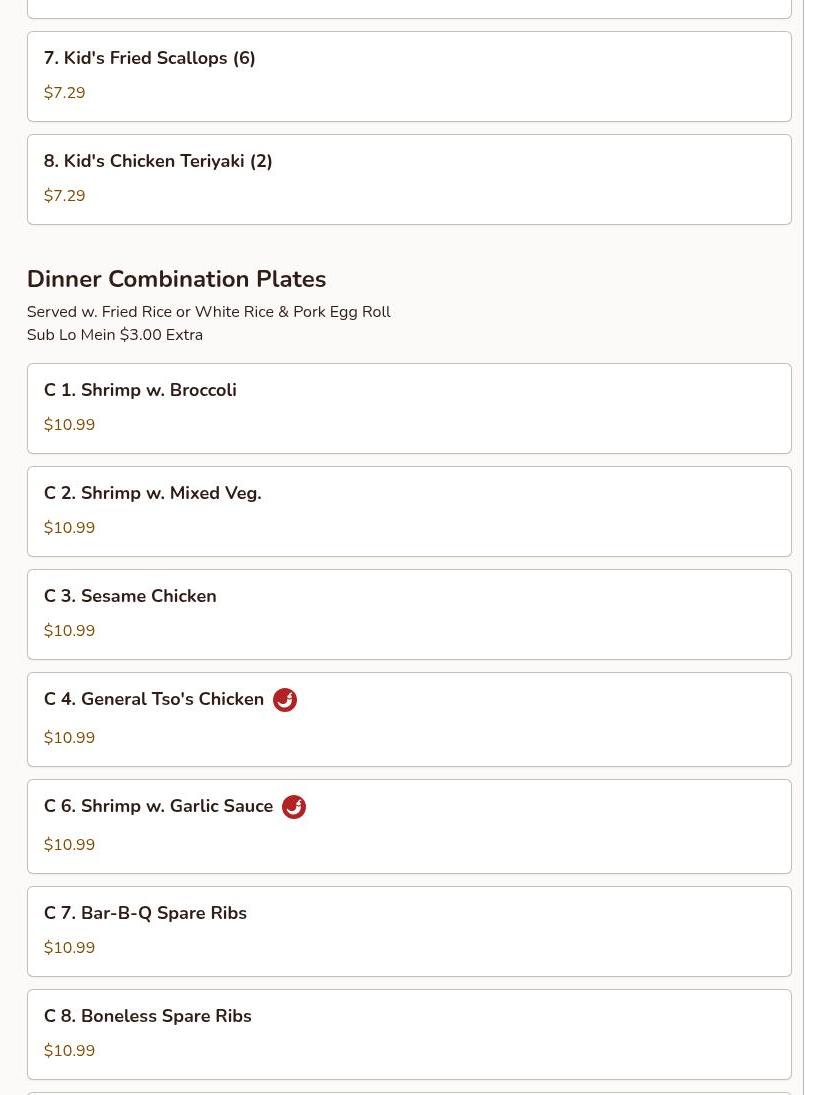
Task: Click $10.99 price under Shrimp w. Broccoli
Action: [x=70, y=425]
